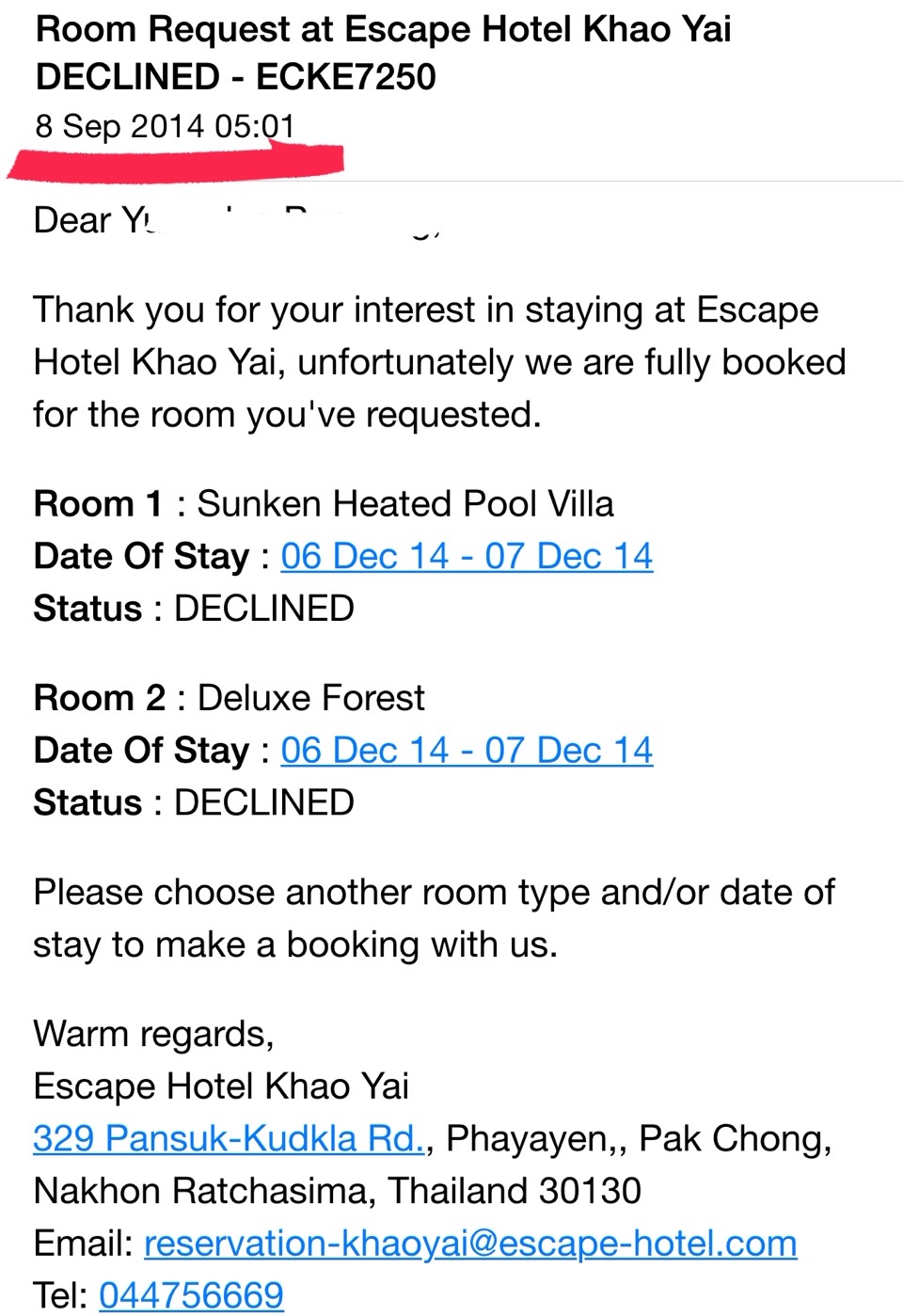903x1316 pixels.
Task: Click the reservation-khaoyai@escape-hotel.com email link
Action: coord(470,1243)
